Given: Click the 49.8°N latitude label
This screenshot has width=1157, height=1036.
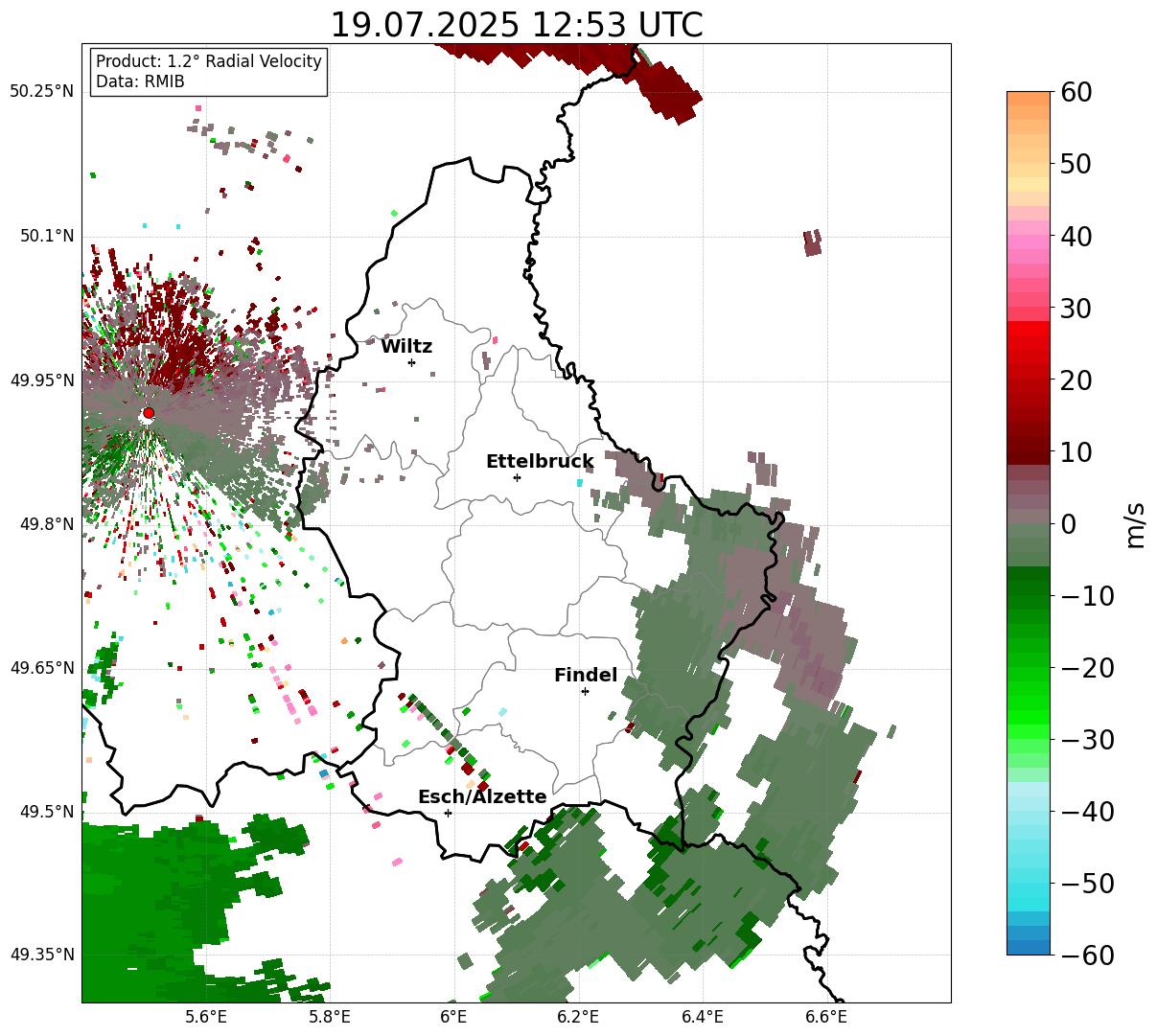Looking at the screenshot, I should 46,524.
